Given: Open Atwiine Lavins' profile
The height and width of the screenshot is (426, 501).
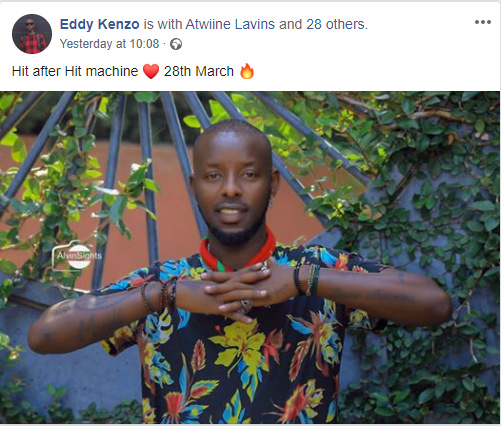Looking at the screenshot, I should tap(230, 24).
